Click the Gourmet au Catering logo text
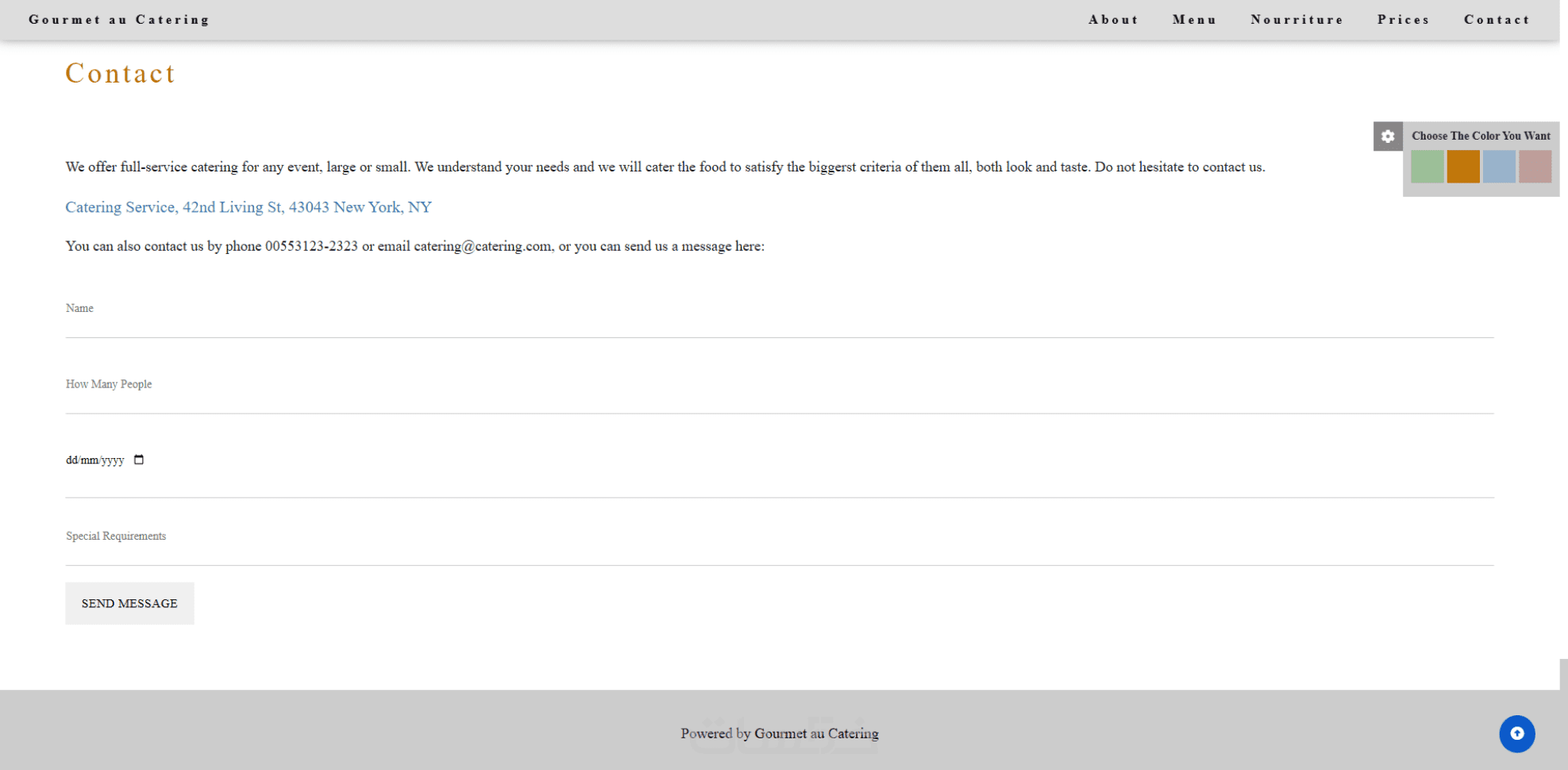1568x770 pixels. point(119,20)
